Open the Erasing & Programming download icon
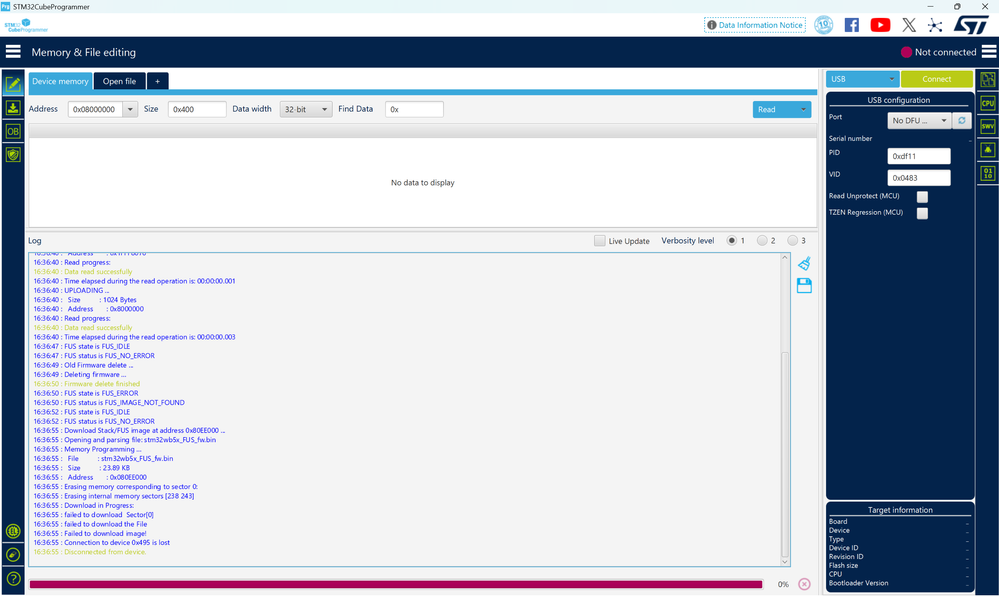The width and height of the screenshot is (999, 596). 13,108
